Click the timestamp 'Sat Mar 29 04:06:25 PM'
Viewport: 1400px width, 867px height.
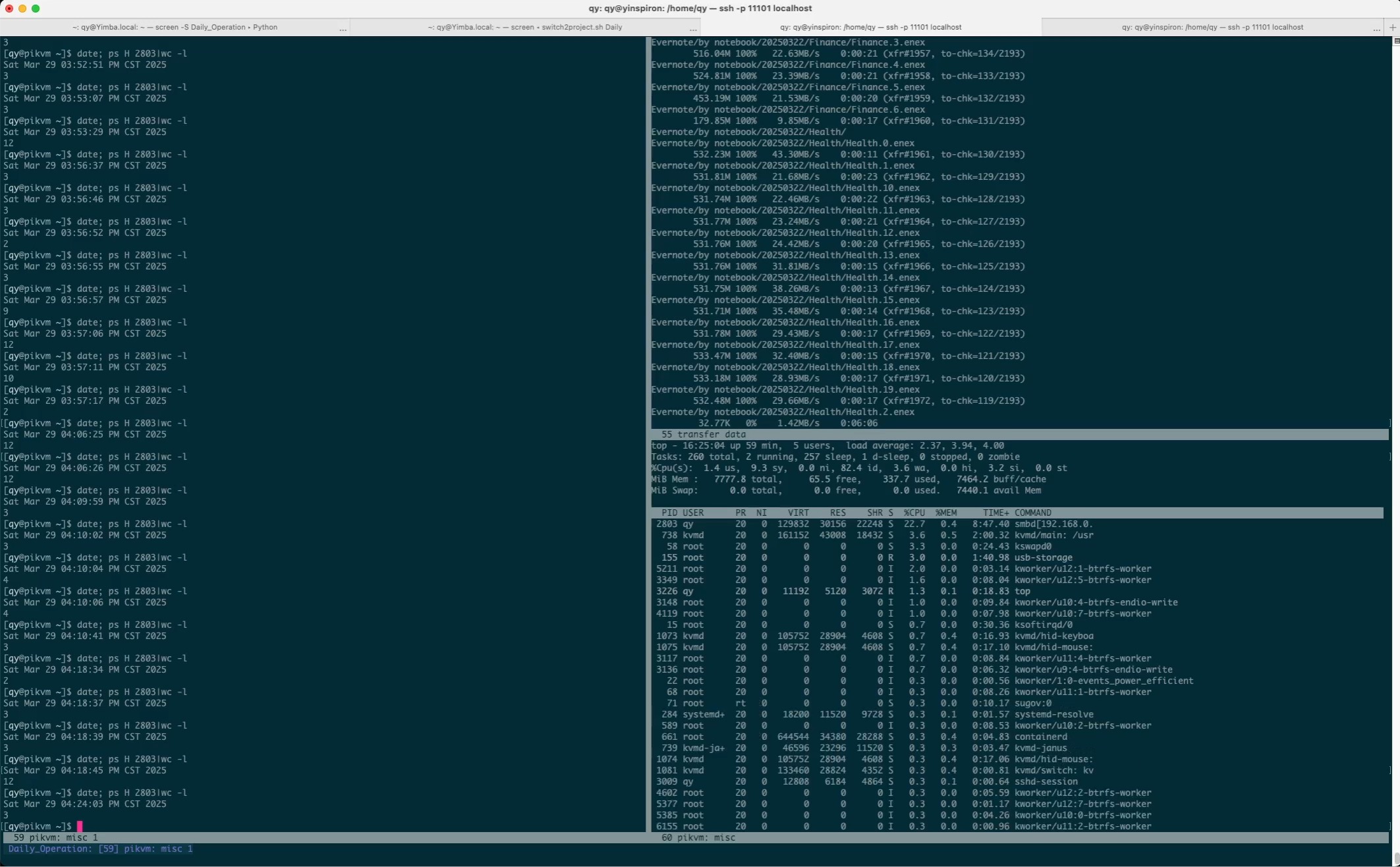(61, 434)
